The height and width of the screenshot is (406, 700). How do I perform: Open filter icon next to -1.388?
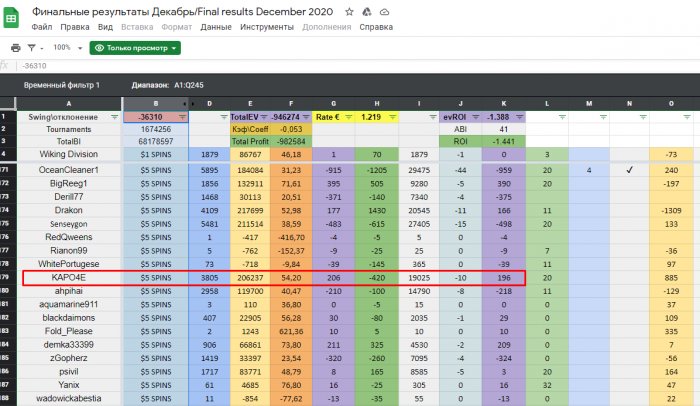pos(519,117)
